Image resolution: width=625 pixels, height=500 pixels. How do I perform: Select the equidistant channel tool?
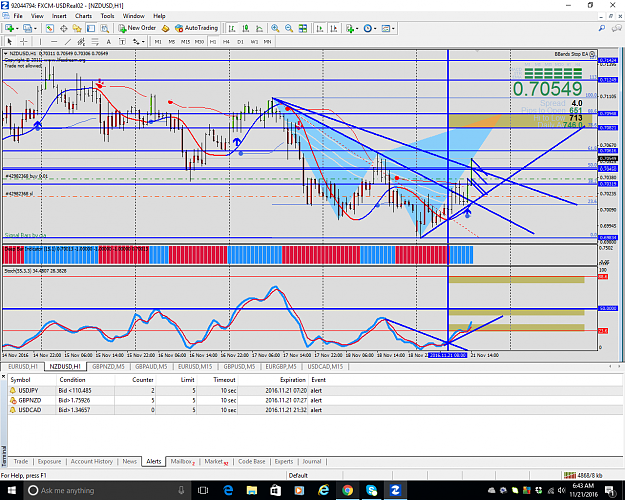(81, 41)
